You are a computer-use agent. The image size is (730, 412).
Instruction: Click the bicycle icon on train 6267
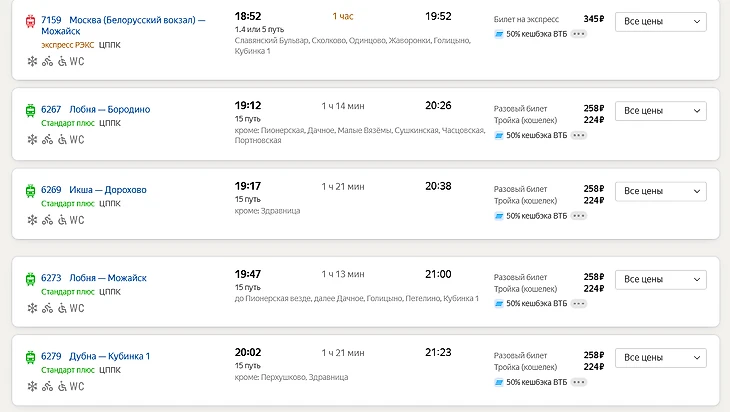click(x=47, y=140)
